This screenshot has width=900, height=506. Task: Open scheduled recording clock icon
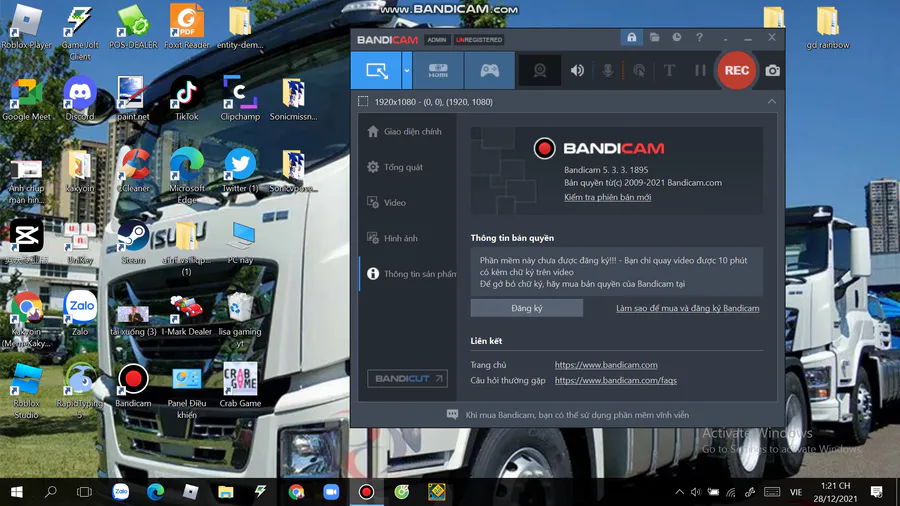coord(677,38)
